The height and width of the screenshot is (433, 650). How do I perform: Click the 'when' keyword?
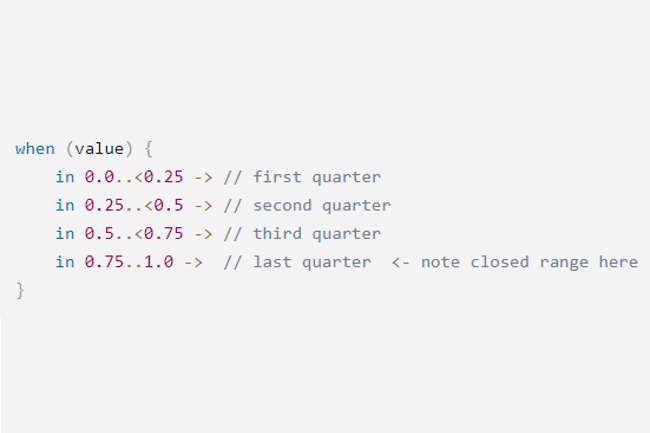(x=35, y=149)
